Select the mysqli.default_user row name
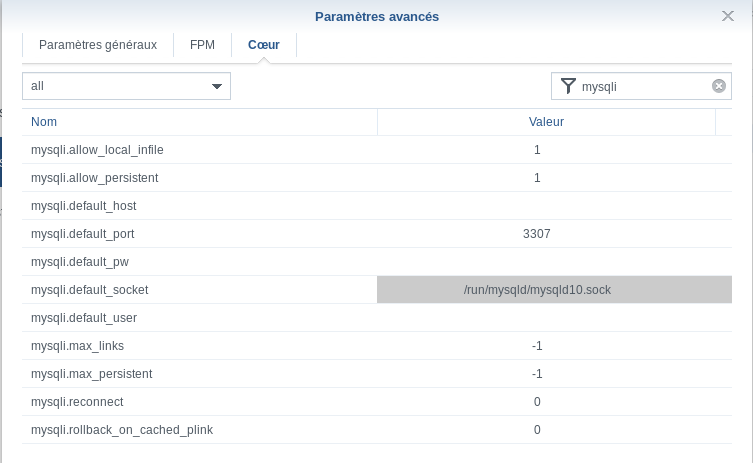The width and height of the screenshot is (753, 463). point(84,318)
